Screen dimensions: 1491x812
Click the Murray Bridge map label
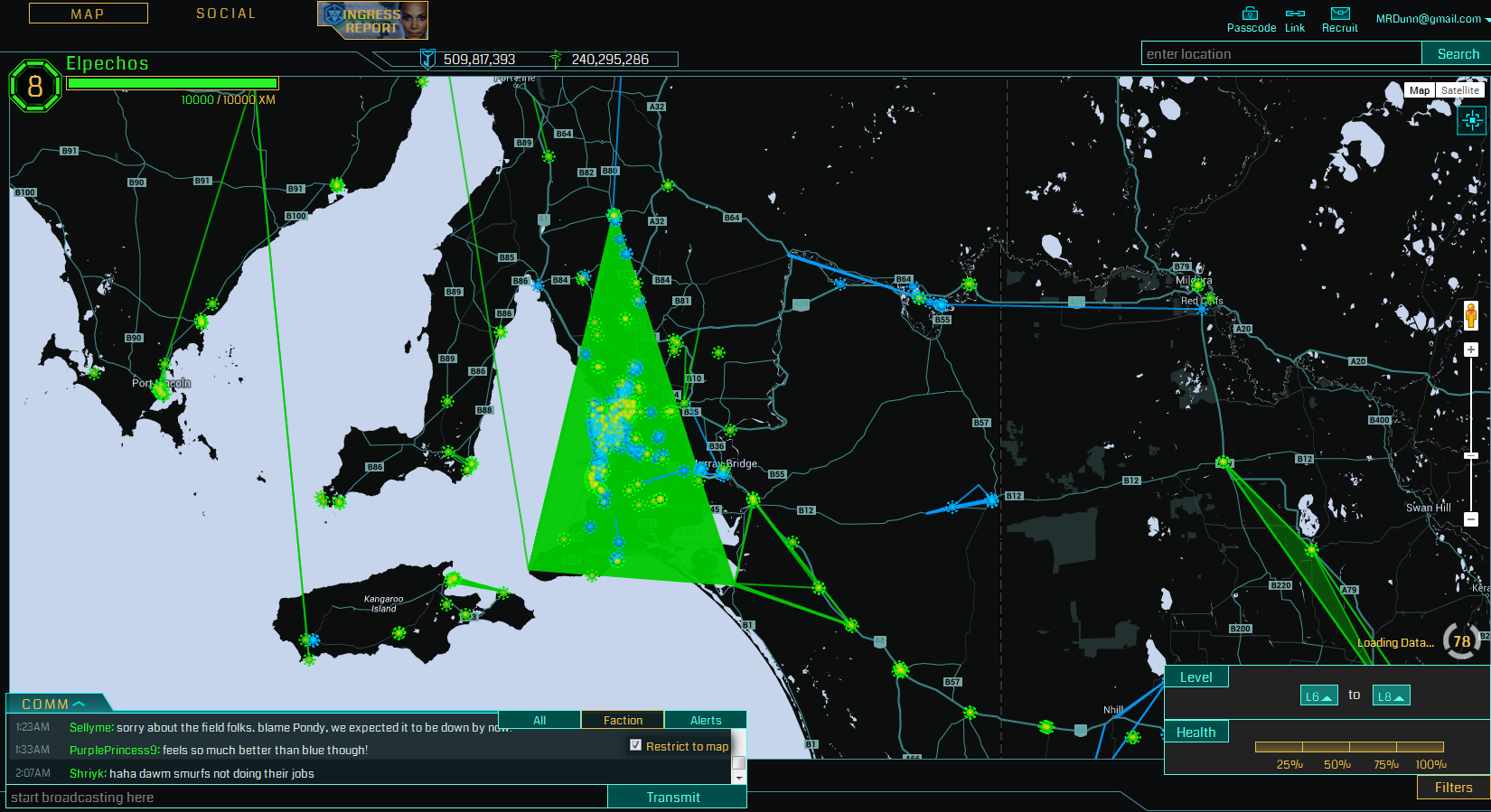click(x=727, y=463)
